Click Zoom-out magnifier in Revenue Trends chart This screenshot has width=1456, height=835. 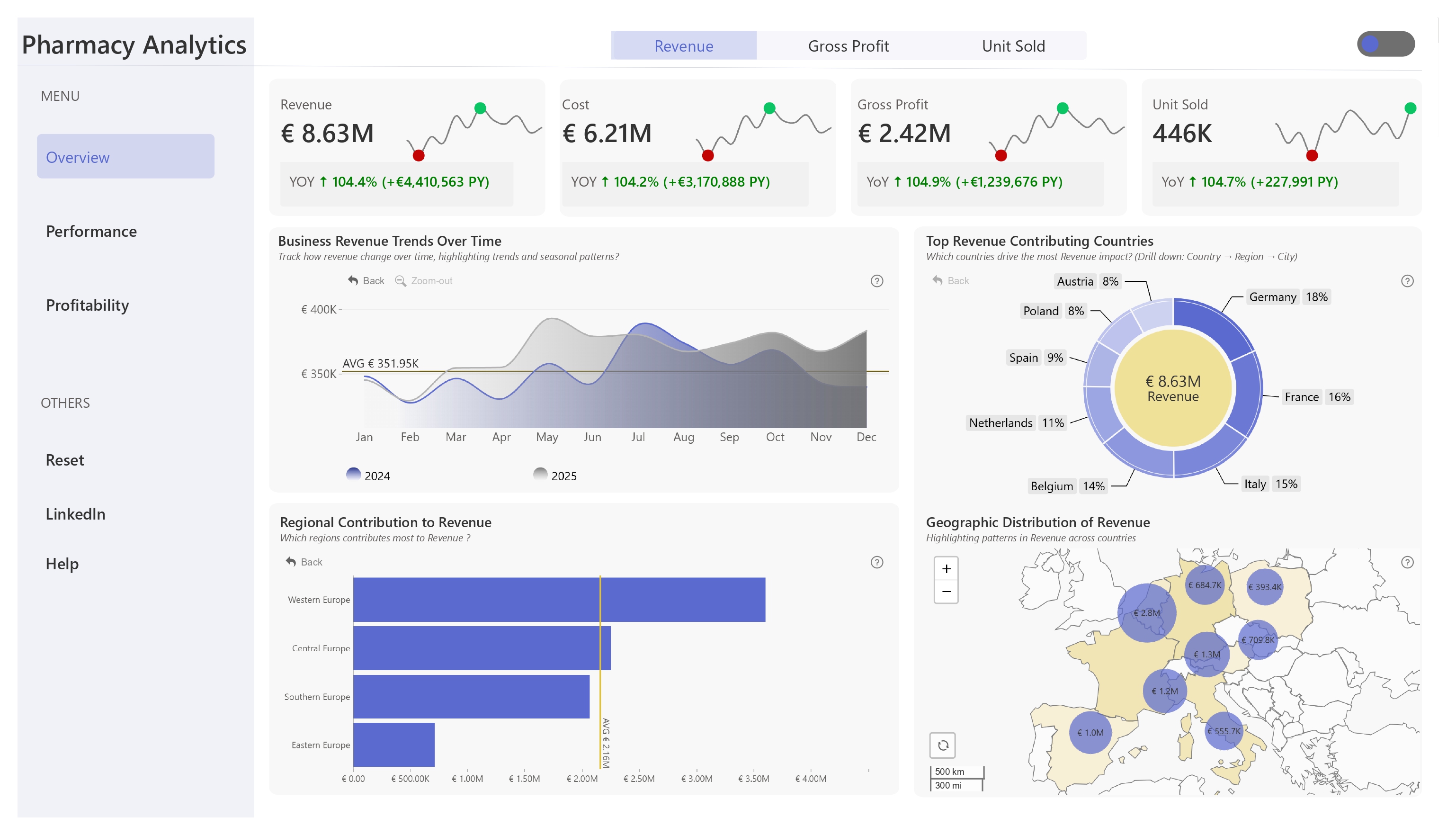(401, 280)
